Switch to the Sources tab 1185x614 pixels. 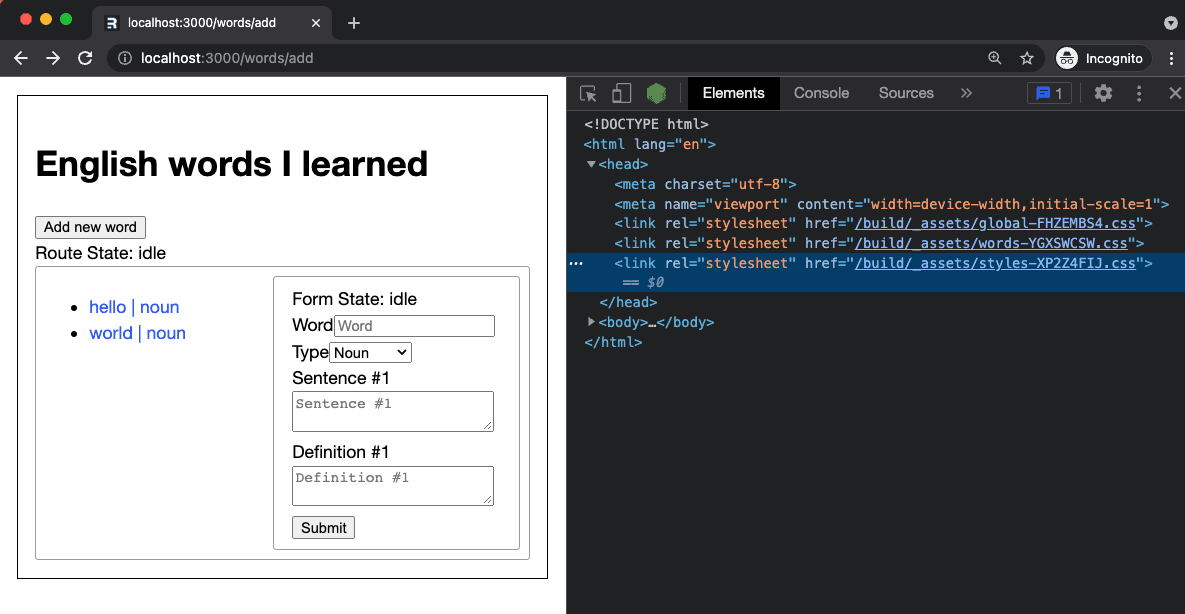coord(905,93)
